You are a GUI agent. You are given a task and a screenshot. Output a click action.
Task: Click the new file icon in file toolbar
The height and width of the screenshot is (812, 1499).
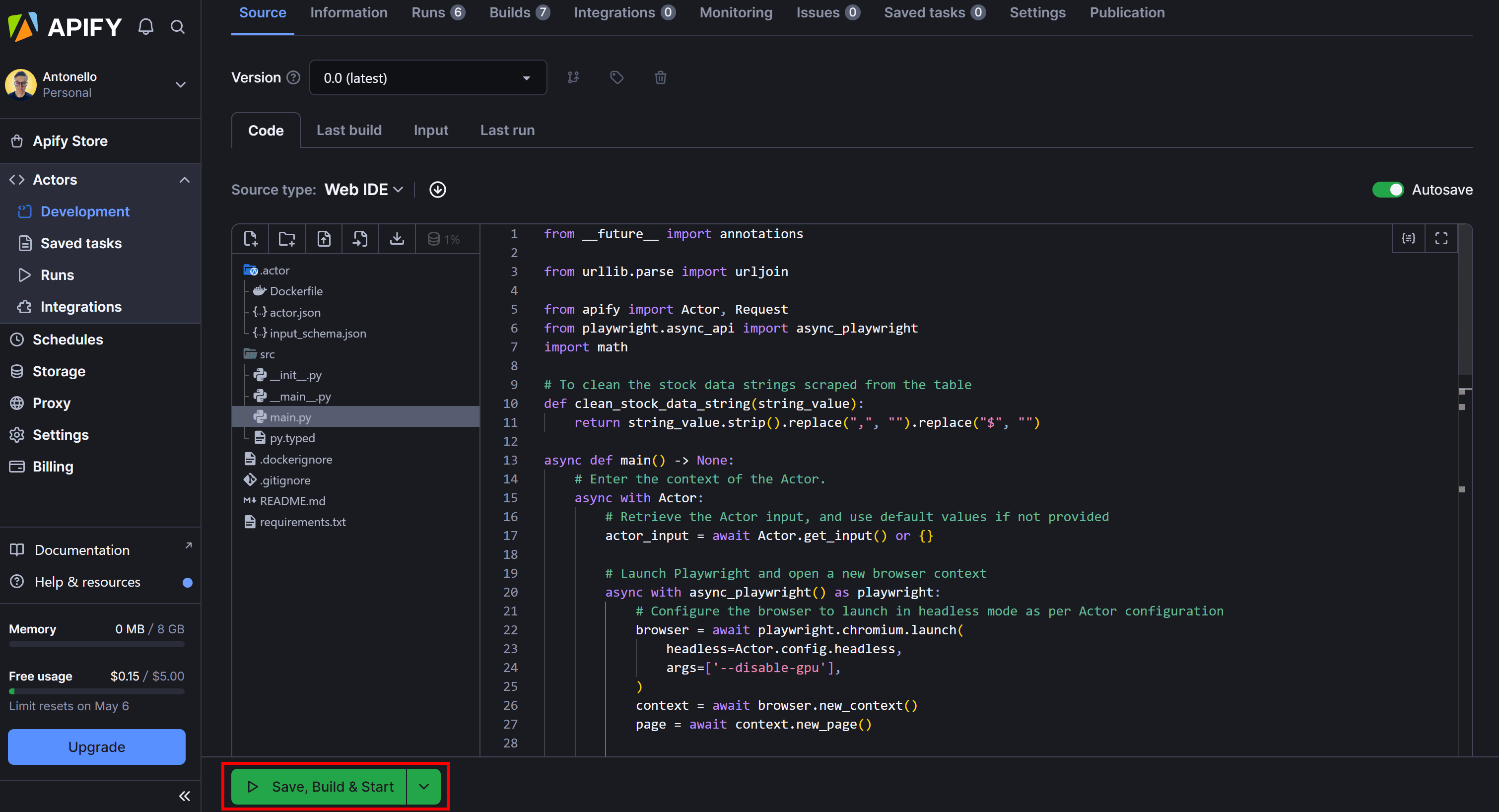pyautogui.click(x=251, y=239)
